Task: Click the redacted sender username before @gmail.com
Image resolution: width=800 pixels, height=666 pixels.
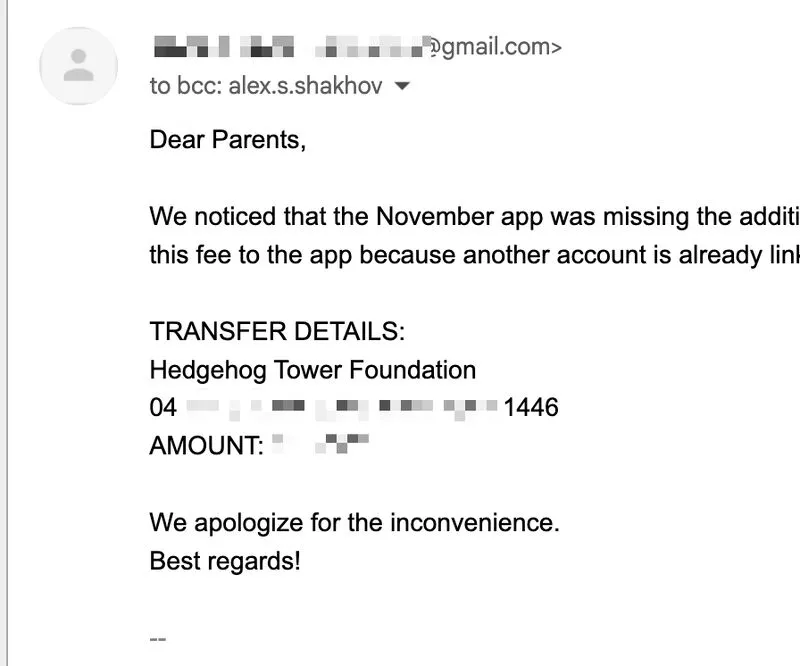Action: (375, 46)
